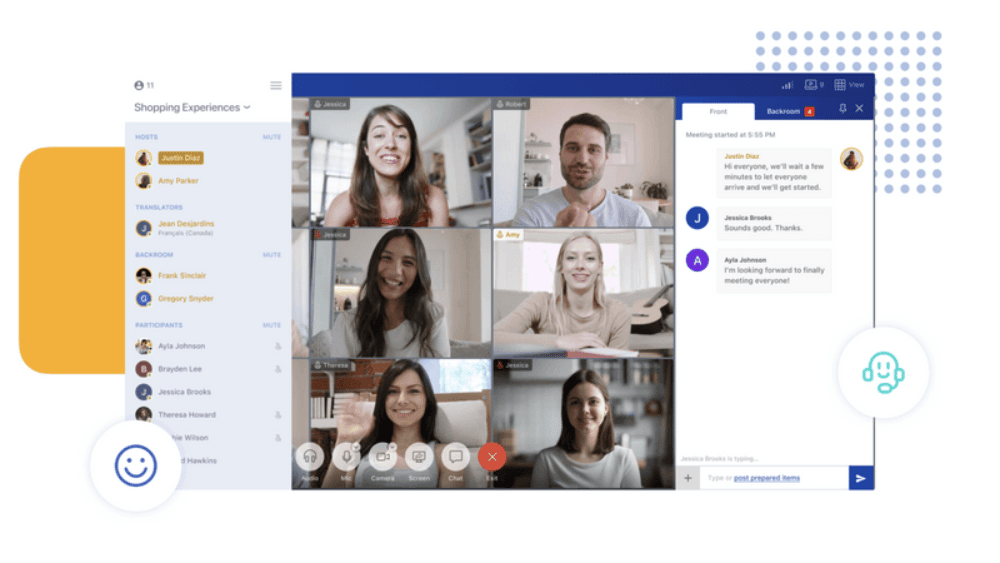Click the signal strength icon in the top bar

coord(788,85)
